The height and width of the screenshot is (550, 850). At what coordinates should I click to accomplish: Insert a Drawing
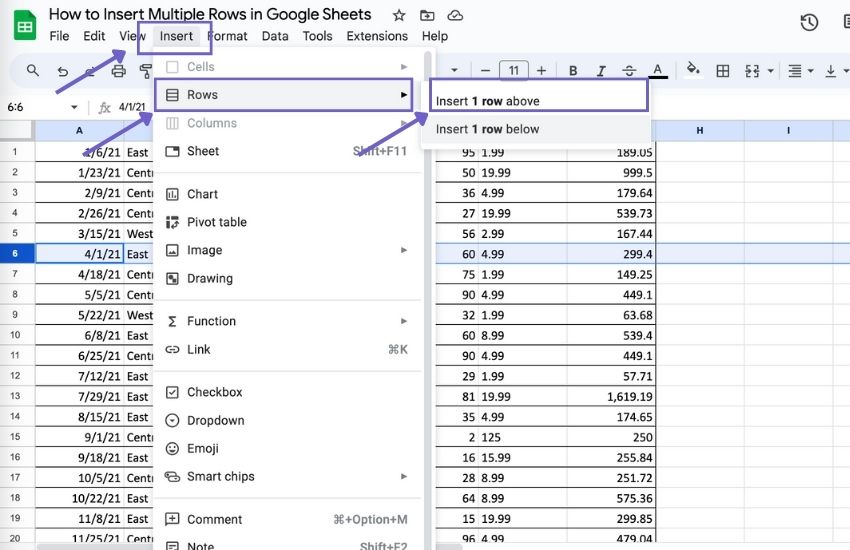pyautogui.click(x=287, y=279)
